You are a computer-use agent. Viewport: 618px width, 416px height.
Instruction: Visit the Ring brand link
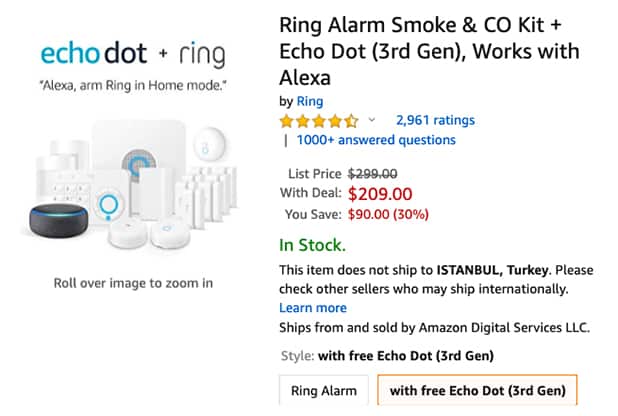tap(308, 101)
